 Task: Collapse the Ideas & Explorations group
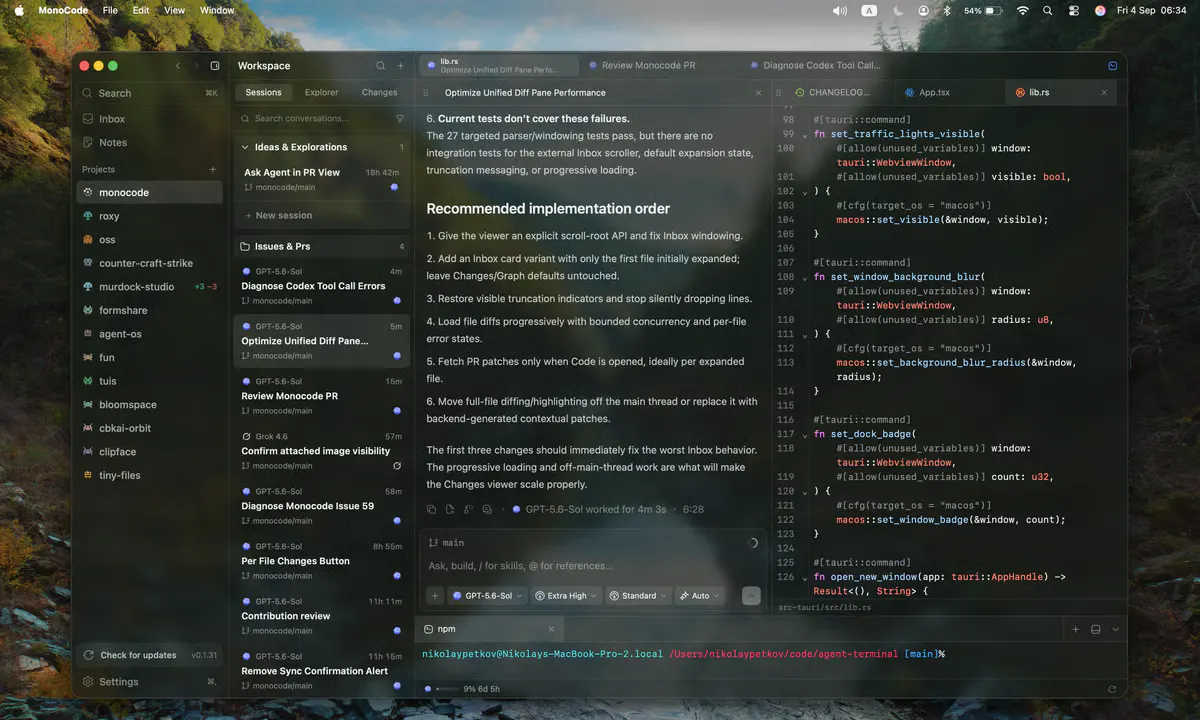coord(245,147)
